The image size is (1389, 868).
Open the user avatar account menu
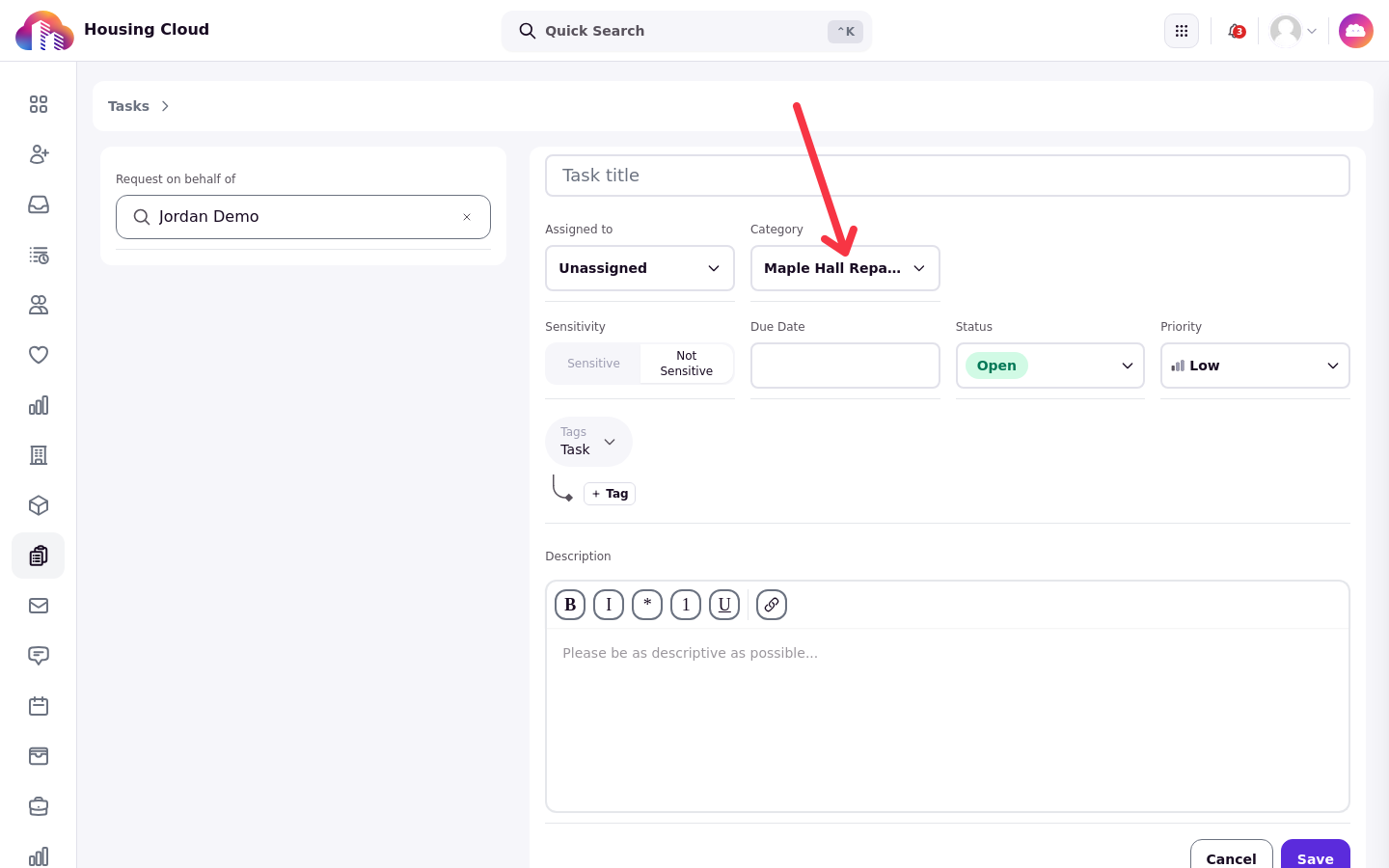(1294, 31)
